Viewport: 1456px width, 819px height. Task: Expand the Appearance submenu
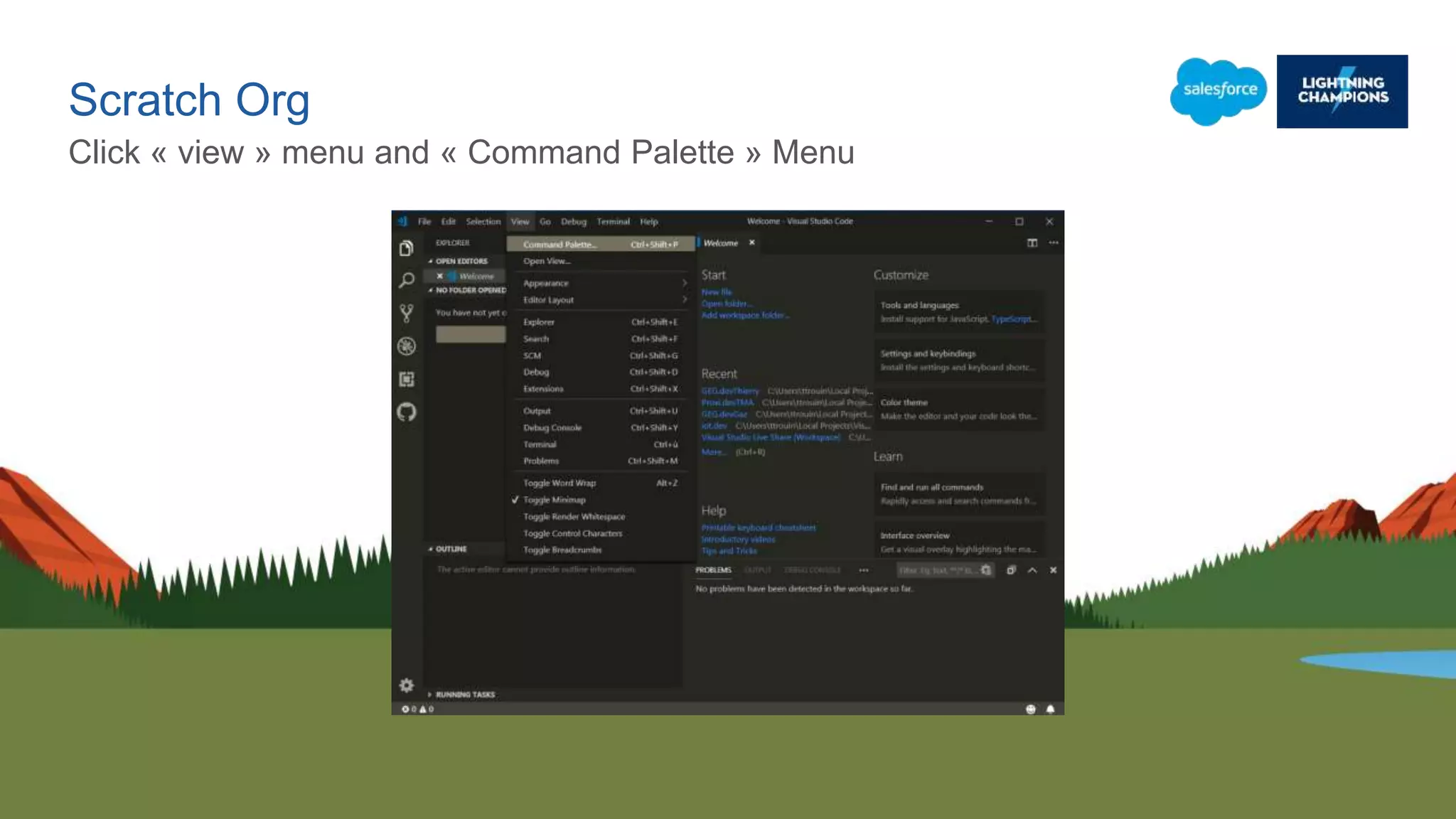point(601,283)
